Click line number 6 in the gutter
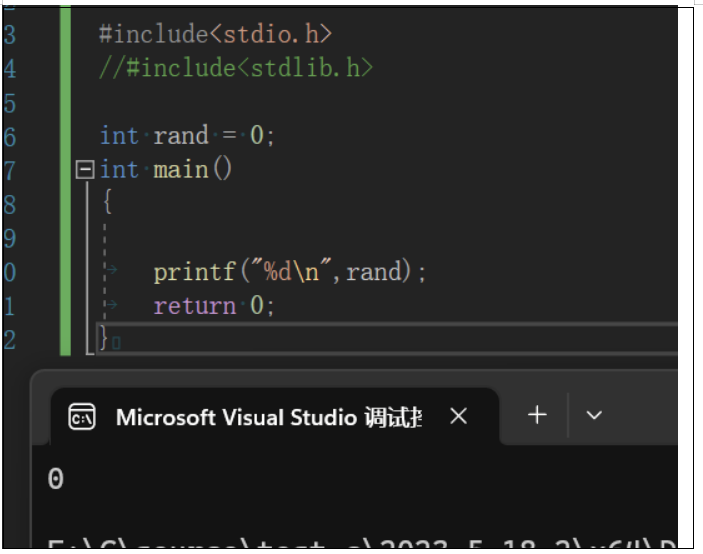This screenshot has height=554, width=703. [10, 137]
